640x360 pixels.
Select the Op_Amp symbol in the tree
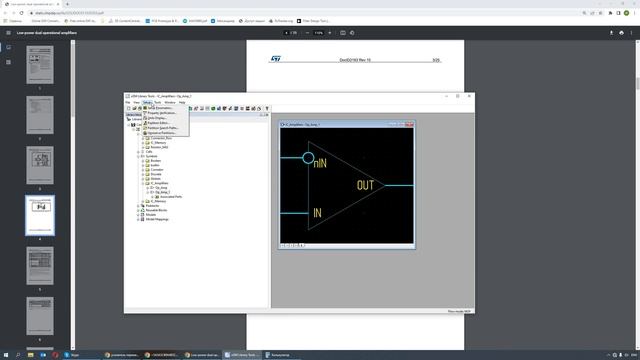click(x=161, y=188)
